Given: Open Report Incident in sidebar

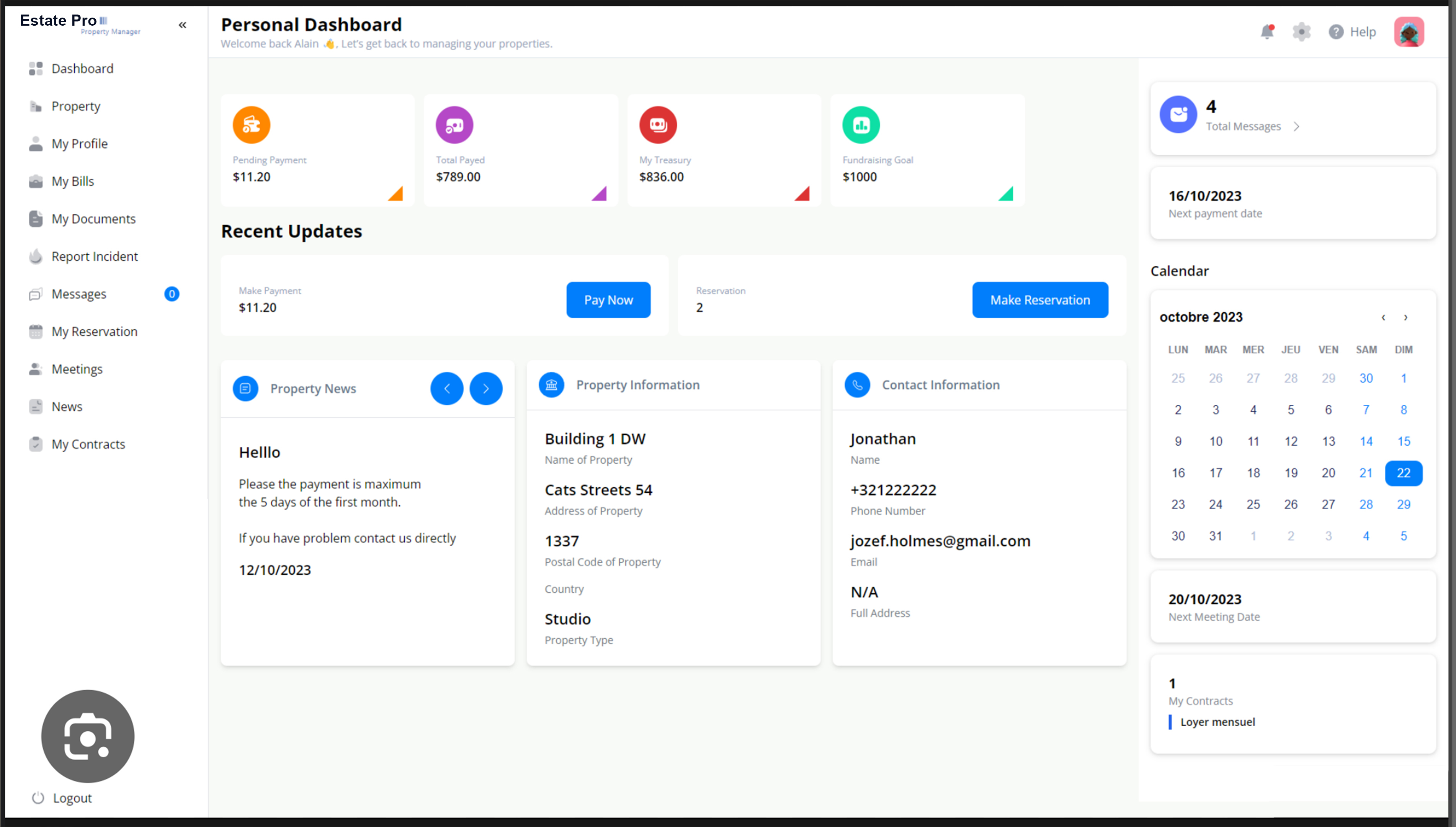Looking at the screenshot, I should (x=94, y=256).
